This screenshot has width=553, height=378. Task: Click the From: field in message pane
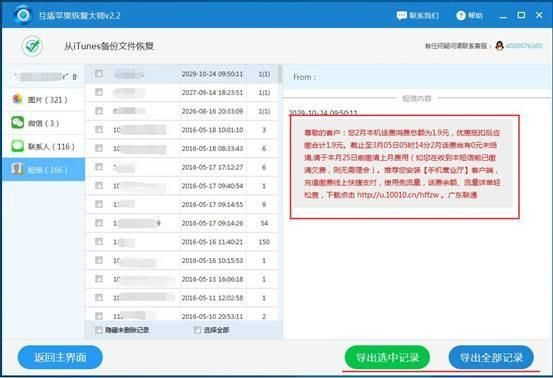[x=417, y=77]
